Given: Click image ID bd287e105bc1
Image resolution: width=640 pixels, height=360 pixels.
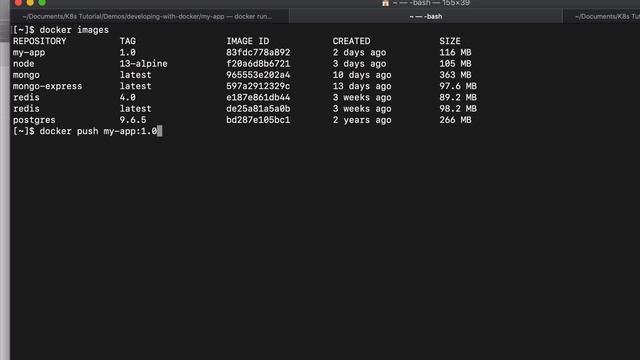Looking at the screenshot, I should pyautogui.click(x=258, y=120).
